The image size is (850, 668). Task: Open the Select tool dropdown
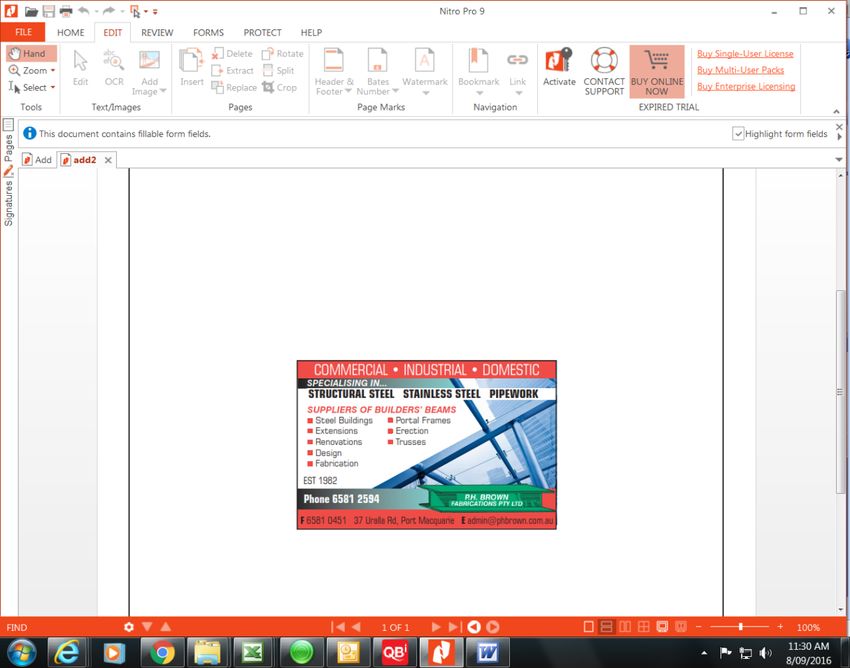click(53, 87)
